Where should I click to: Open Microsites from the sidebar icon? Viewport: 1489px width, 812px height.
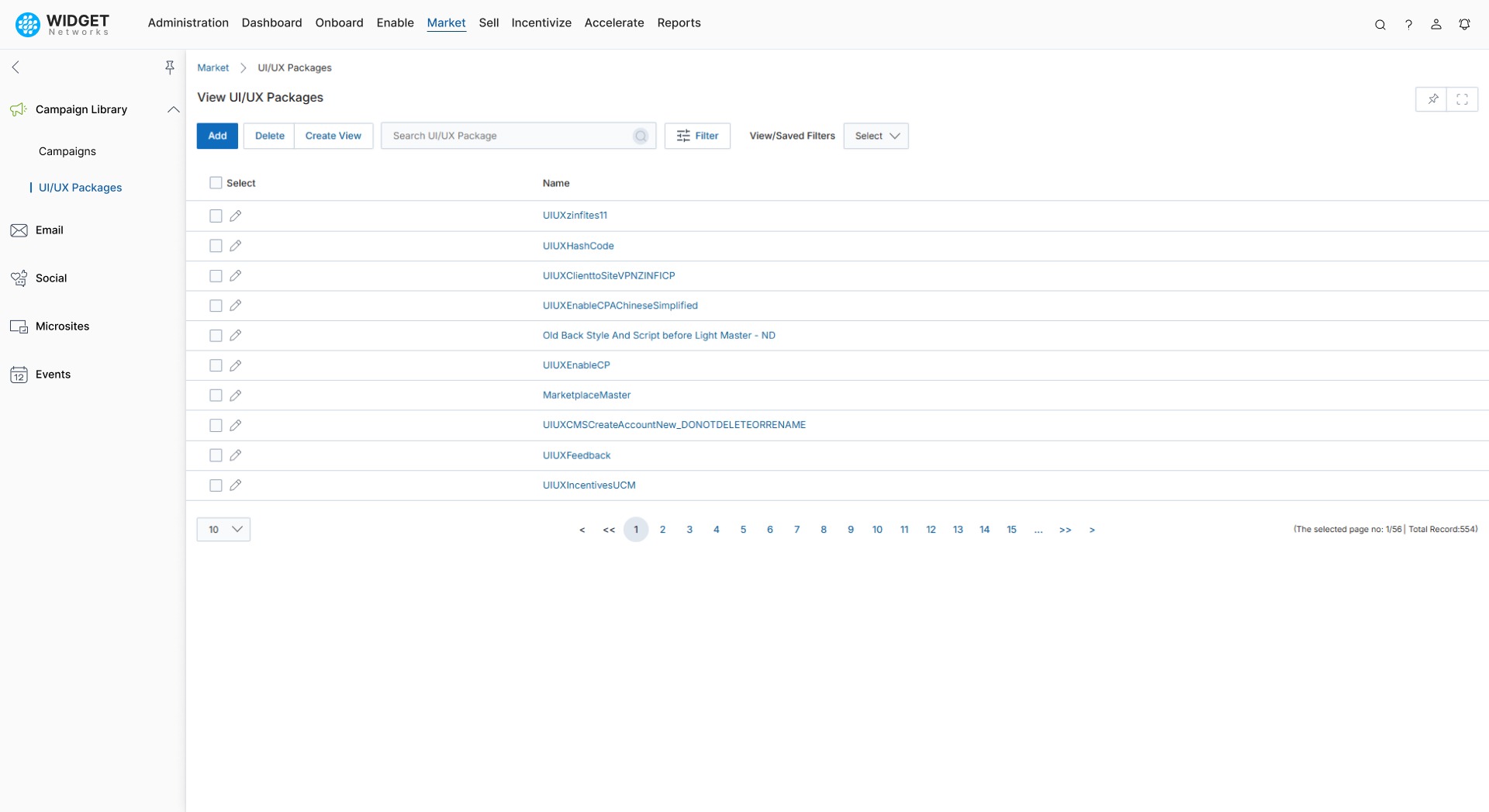tap(19, 326)
